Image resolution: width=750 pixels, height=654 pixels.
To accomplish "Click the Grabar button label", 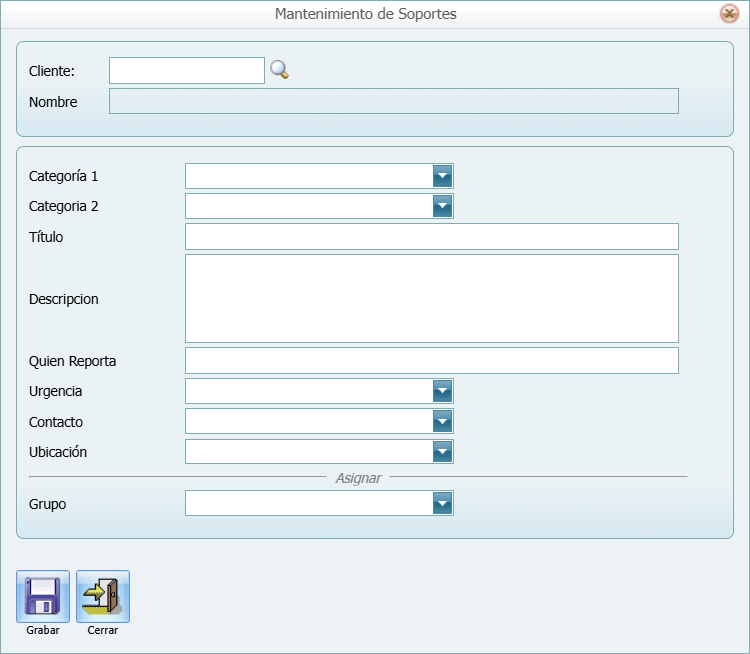I will [43, 630].
